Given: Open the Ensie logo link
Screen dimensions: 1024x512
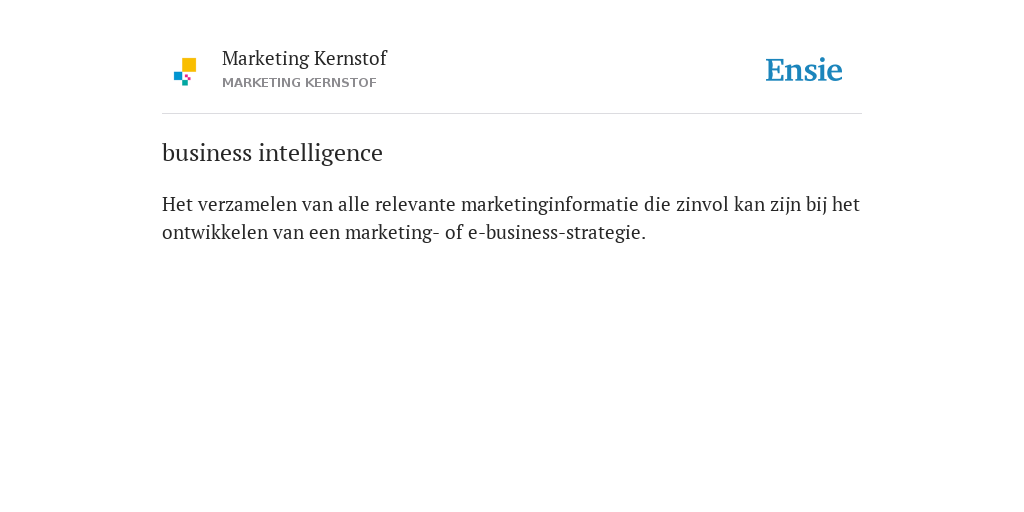Looking at the screenshot, I should (x=804, y=70).
